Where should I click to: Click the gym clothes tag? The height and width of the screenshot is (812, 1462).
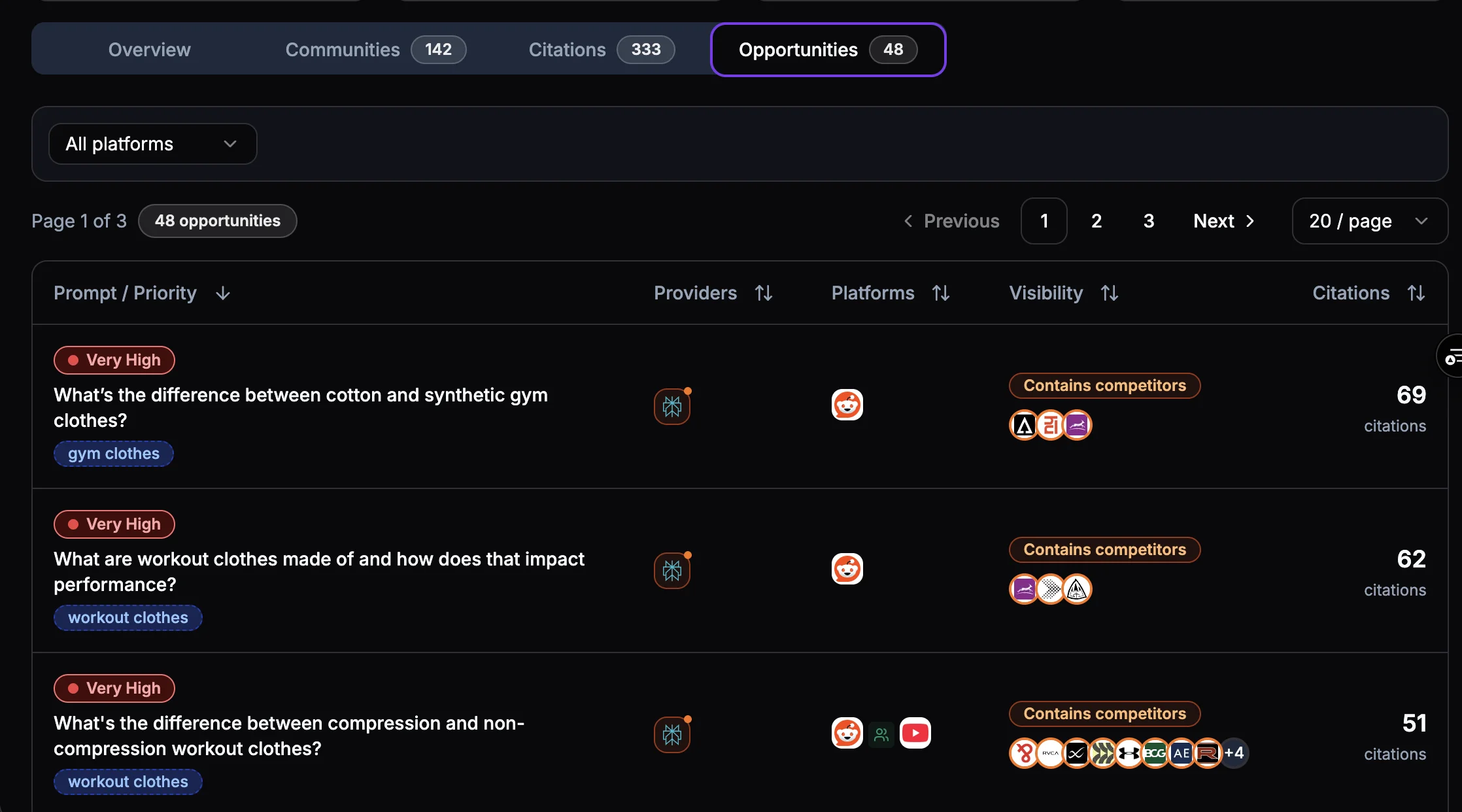[x=114, y=454]
